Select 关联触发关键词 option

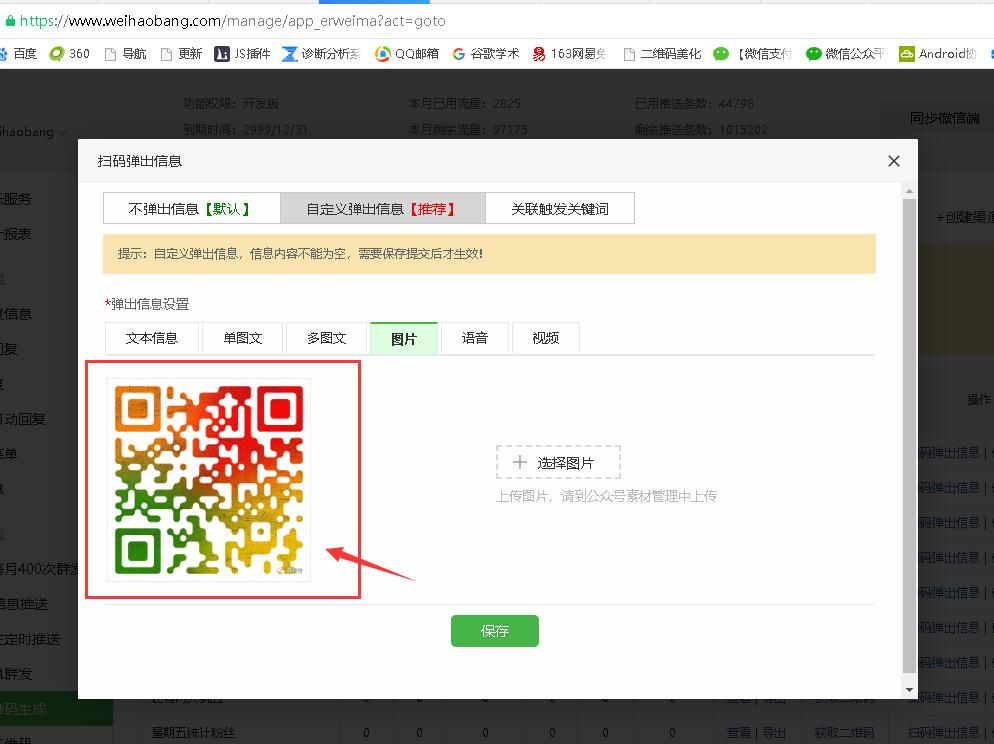tap(560, 208)
